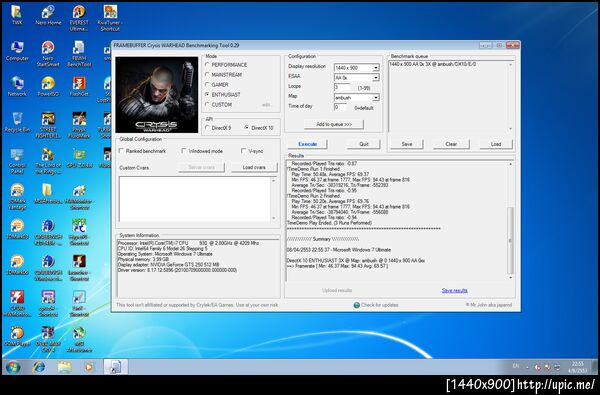This screenshot has width=600, height=395.
Task: Launch the EVEREST Ultimate desktop shortcut
Action: tap(79, 18)
